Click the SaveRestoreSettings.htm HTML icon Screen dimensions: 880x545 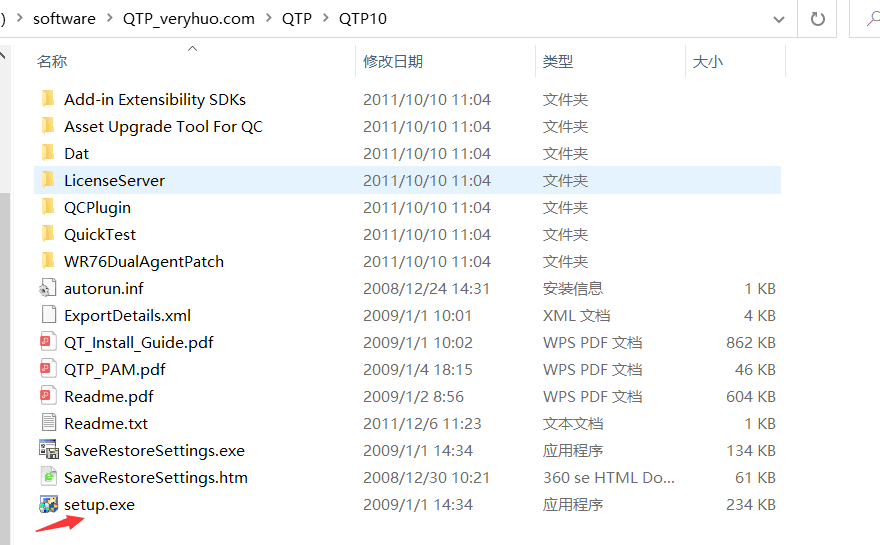(x=49, y=477)
